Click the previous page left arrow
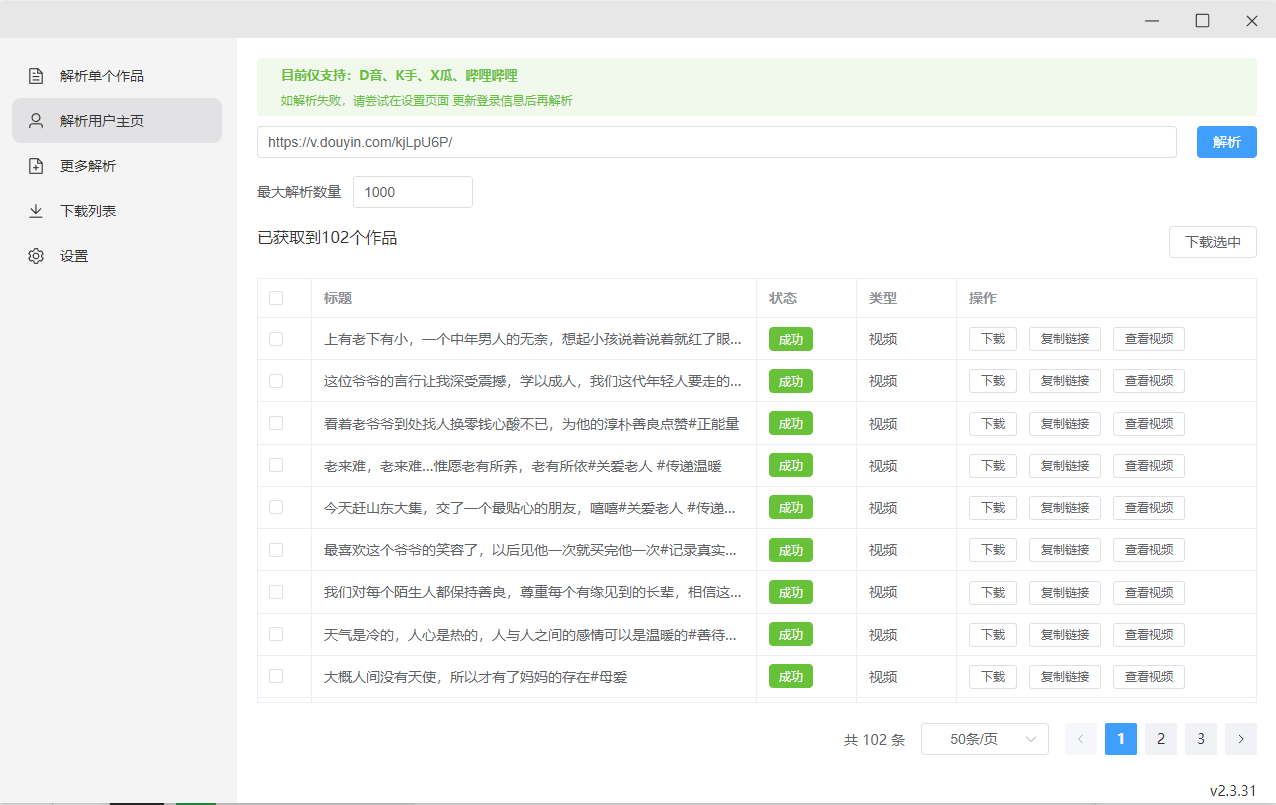This screenshot has height=805, width=1276. [x=1080, y=739]
